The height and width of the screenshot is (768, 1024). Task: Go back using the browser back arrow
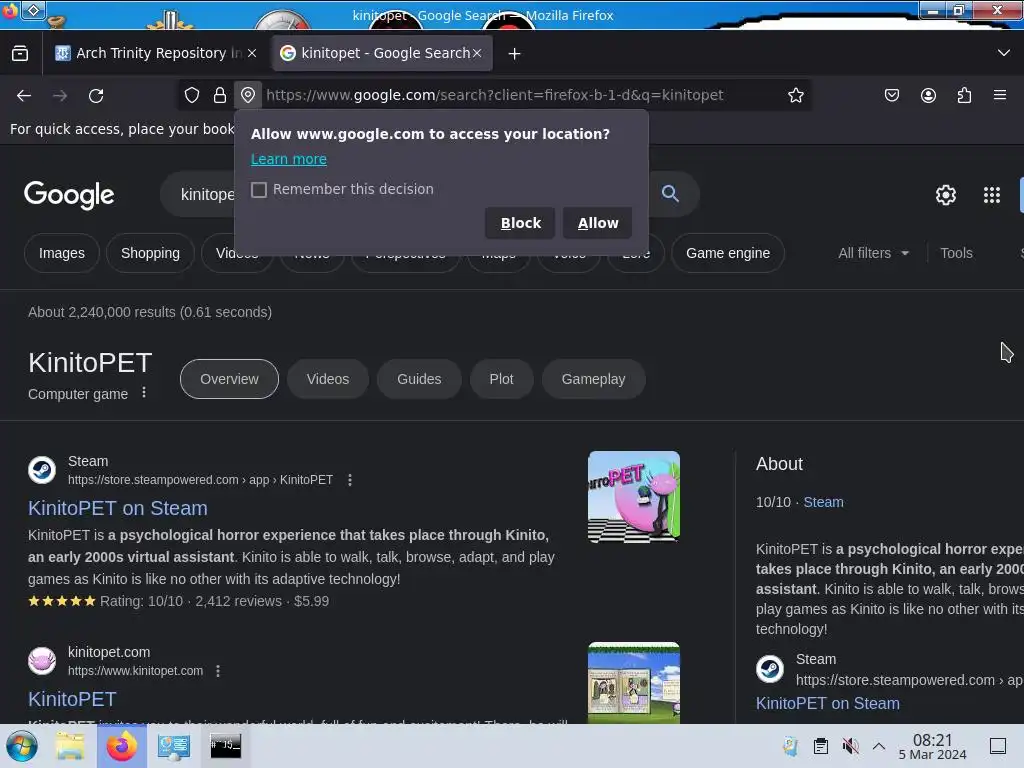click(24, 96)
